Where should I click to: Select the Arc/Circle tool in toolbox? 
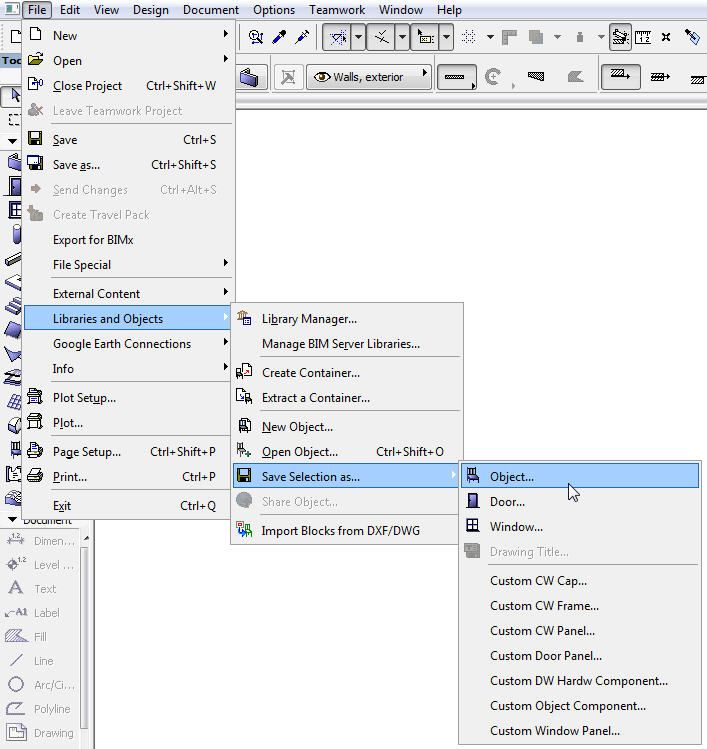(x=40, y=685)
